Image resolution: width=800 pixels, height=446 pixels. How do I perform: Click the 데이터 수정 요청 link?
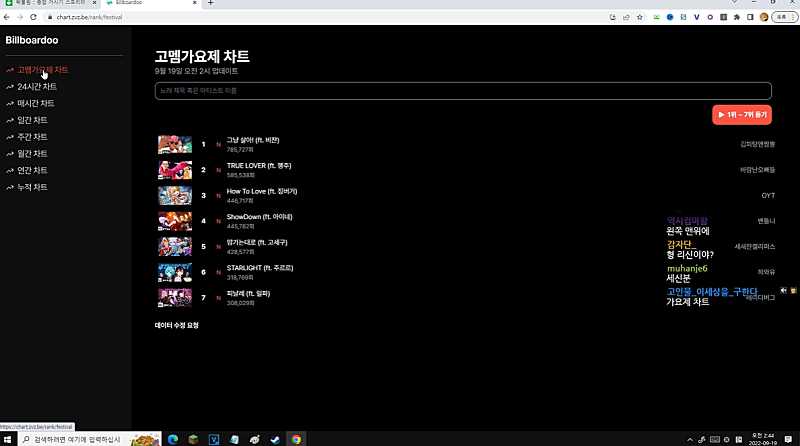(177, 326)
